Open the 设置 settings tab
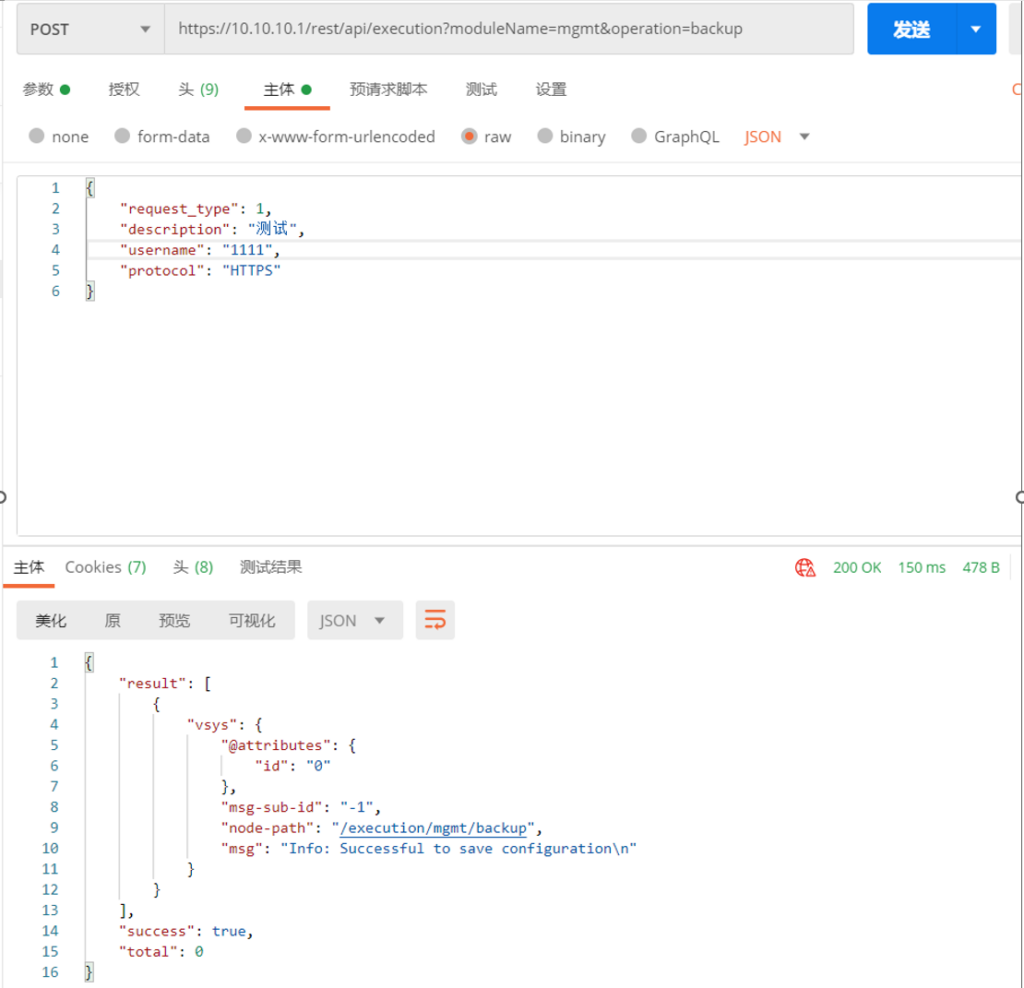This screenshot has width=1024, height=988. click(551, 89)
